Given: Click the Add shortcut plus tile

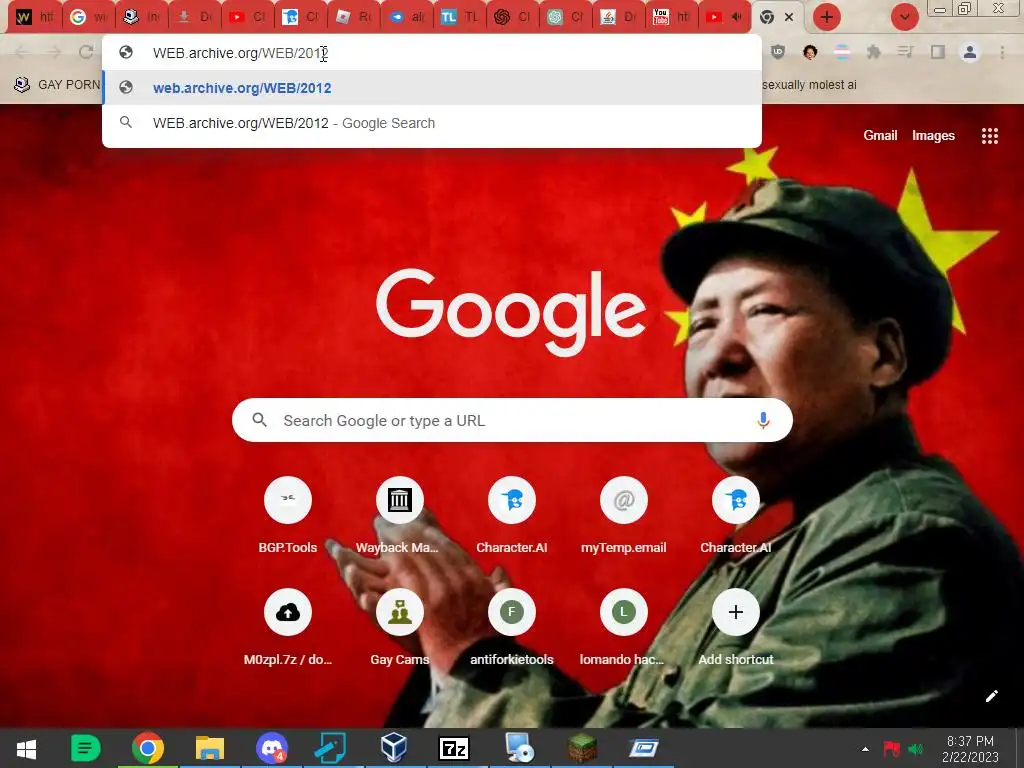Looking at the screenshot, I should click(735, 612).
